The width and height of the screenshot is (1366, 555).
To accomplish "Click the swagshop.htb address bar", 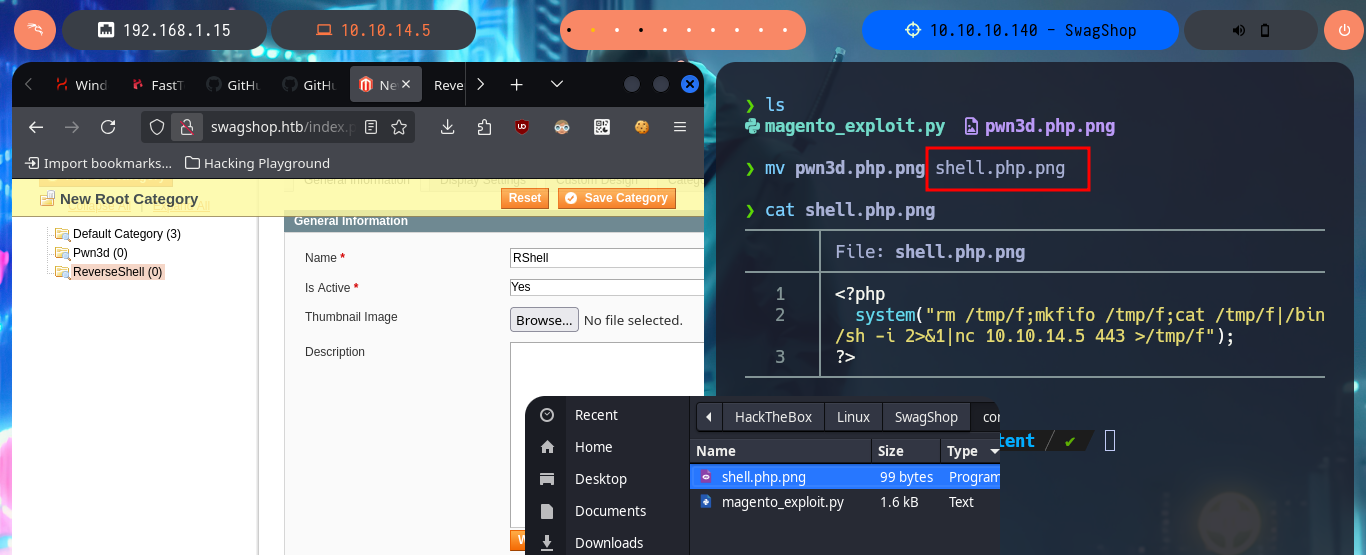I will [x=281, y=127].
